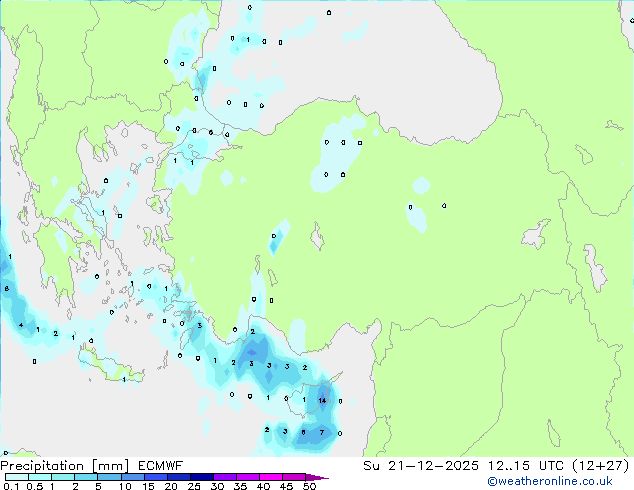The height and width of the screenshot is (490, 634).
Task: Pick the legend swatch between 20 and 25
Action: point(178,477)
